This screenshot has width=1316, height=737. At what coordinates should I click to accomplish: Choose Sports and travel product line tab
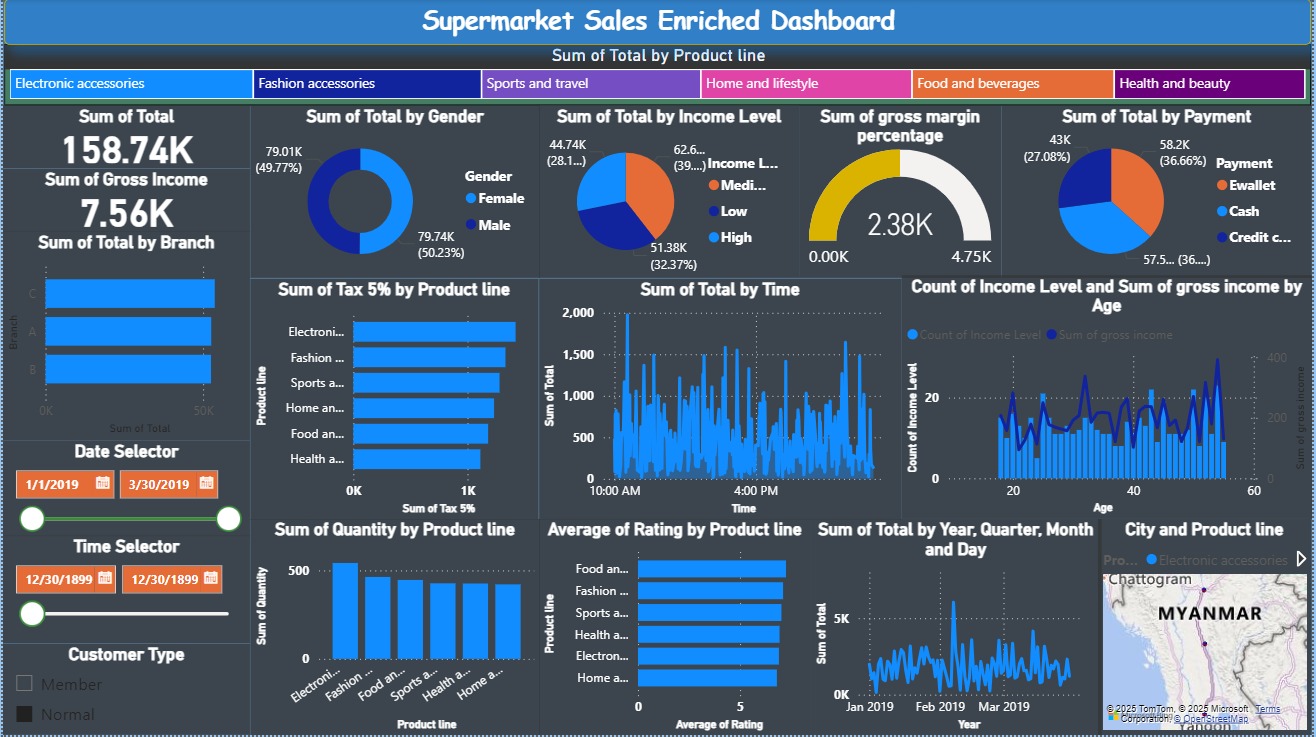pos(590,84)
